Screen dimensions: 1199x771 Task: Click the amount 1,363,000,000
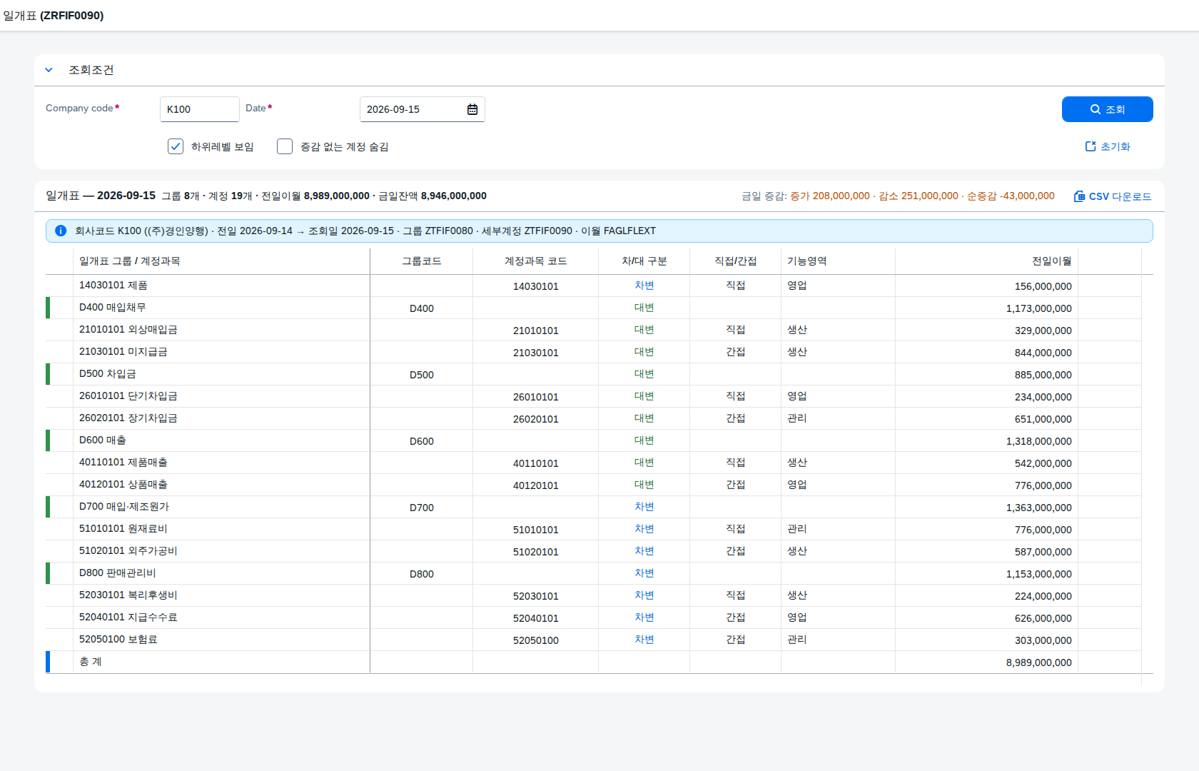coord(1038,508)
